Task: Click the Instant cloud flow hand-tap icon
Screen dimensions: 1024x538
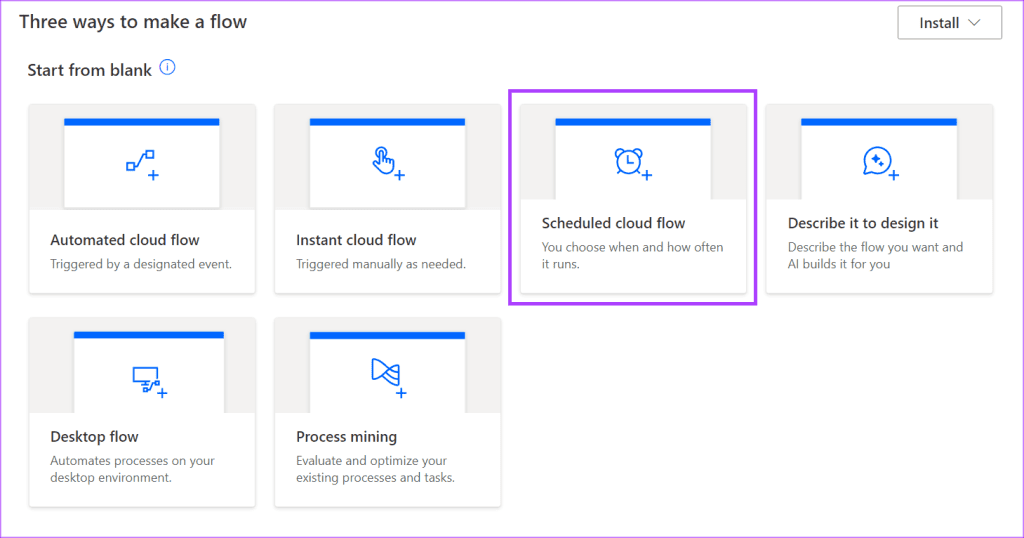Action: [387, 162]
